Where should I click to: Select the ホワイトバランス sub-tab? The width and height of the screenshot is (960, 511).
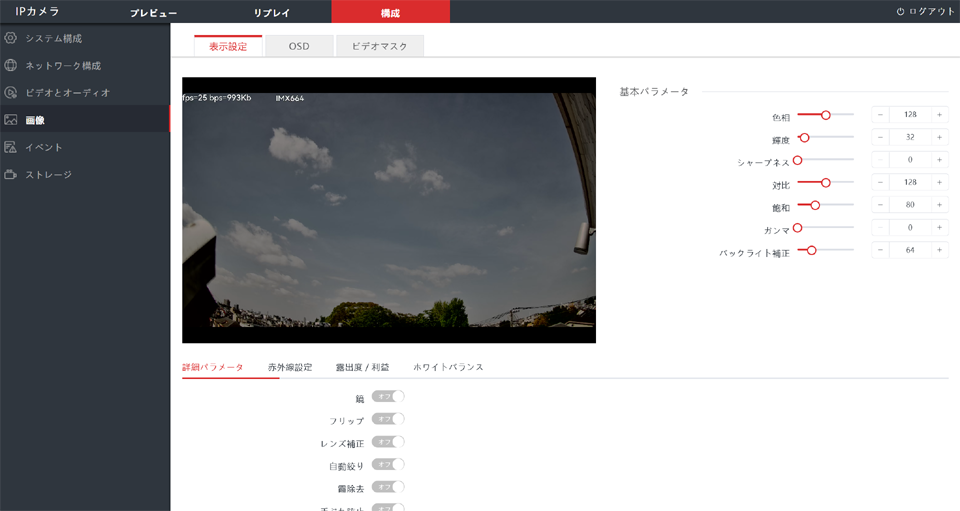(448, 368)
